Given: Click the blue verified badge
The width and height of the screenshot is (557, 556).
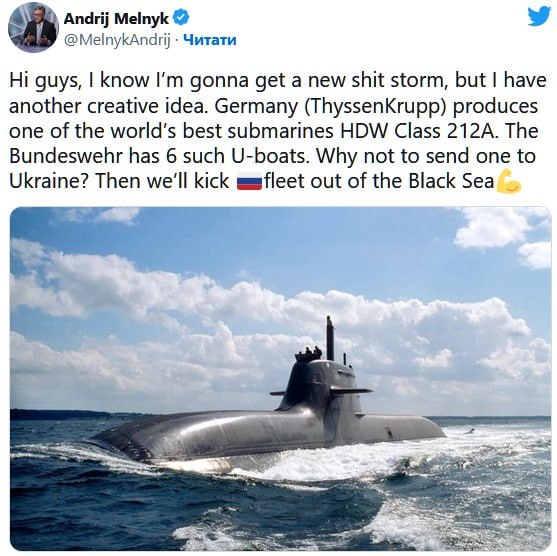Looking at the screenshot, I should point(181,17).
